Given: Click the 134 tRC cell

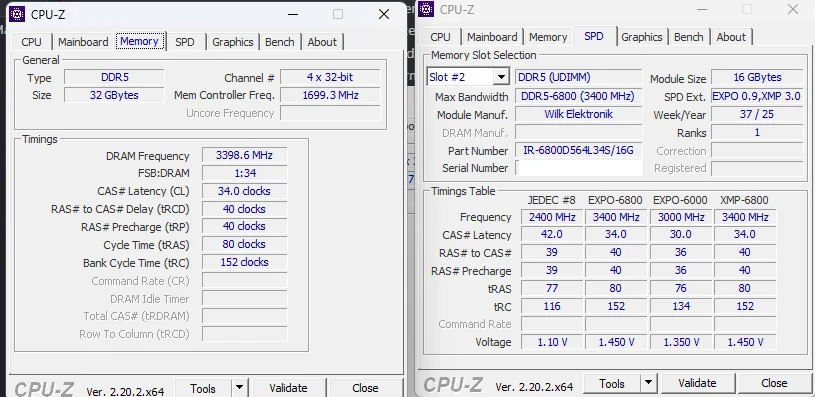Looking at the screenshot, I should 680,306.
